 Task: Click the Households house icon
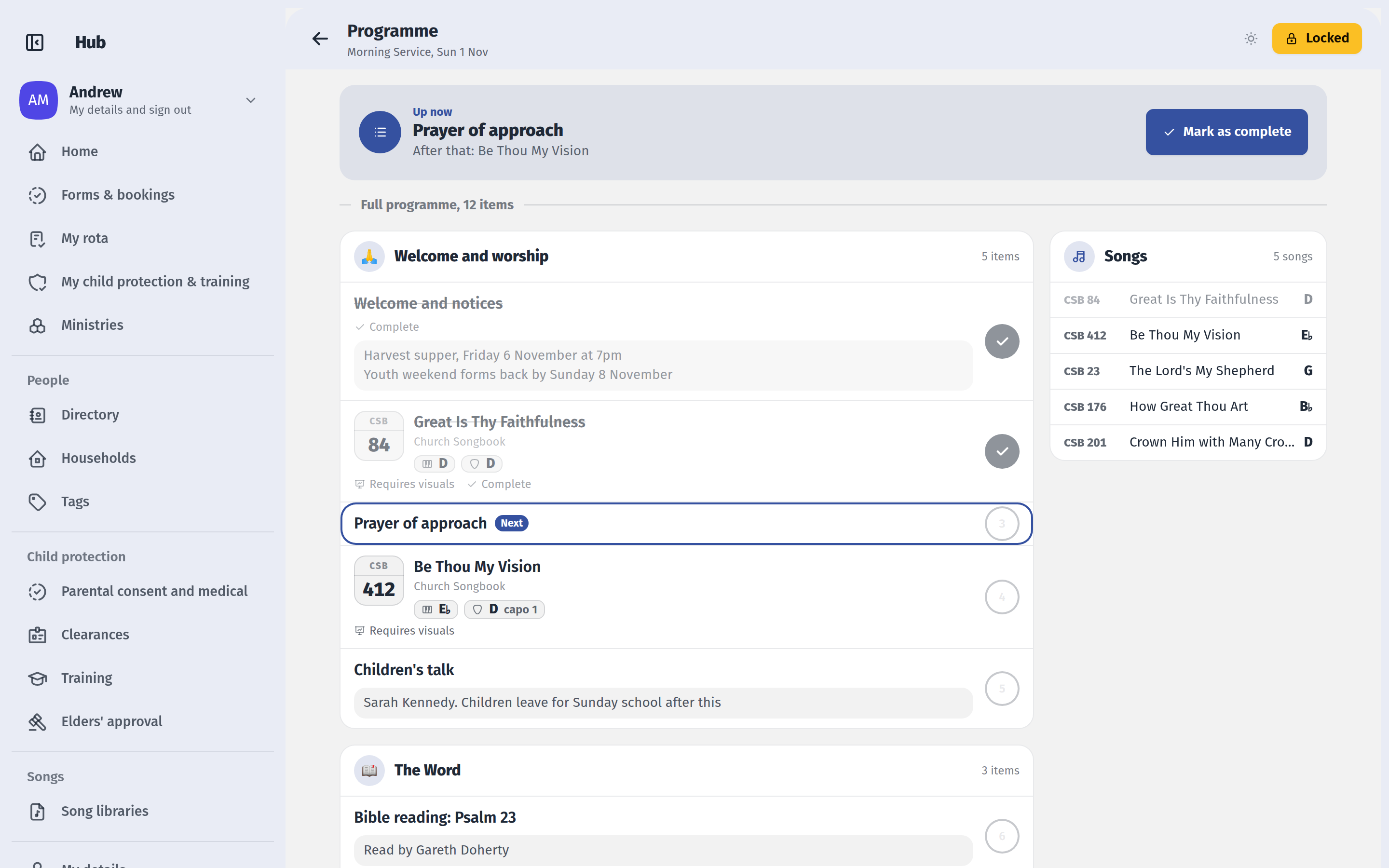click(37, 458)
